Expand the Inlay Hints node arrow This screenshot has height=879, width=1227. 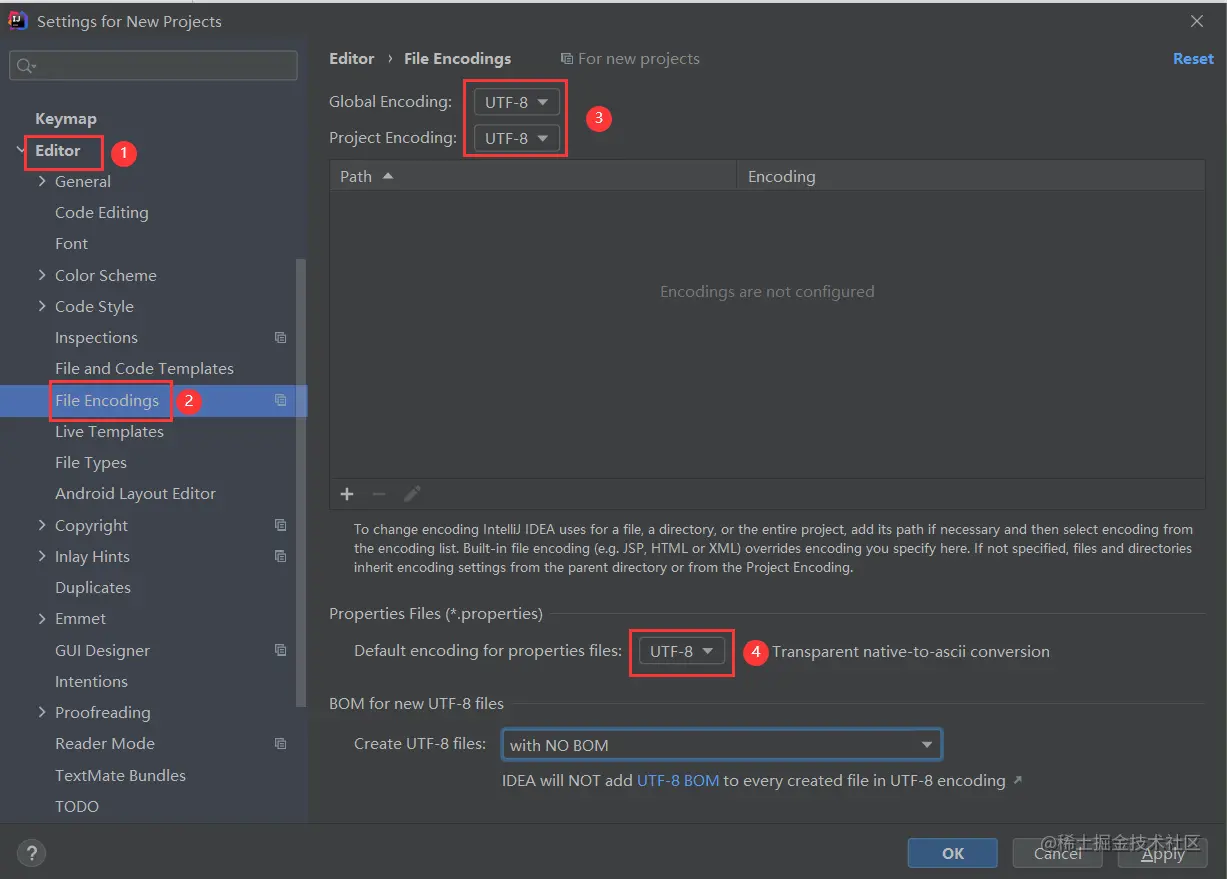tap(42, 556)
